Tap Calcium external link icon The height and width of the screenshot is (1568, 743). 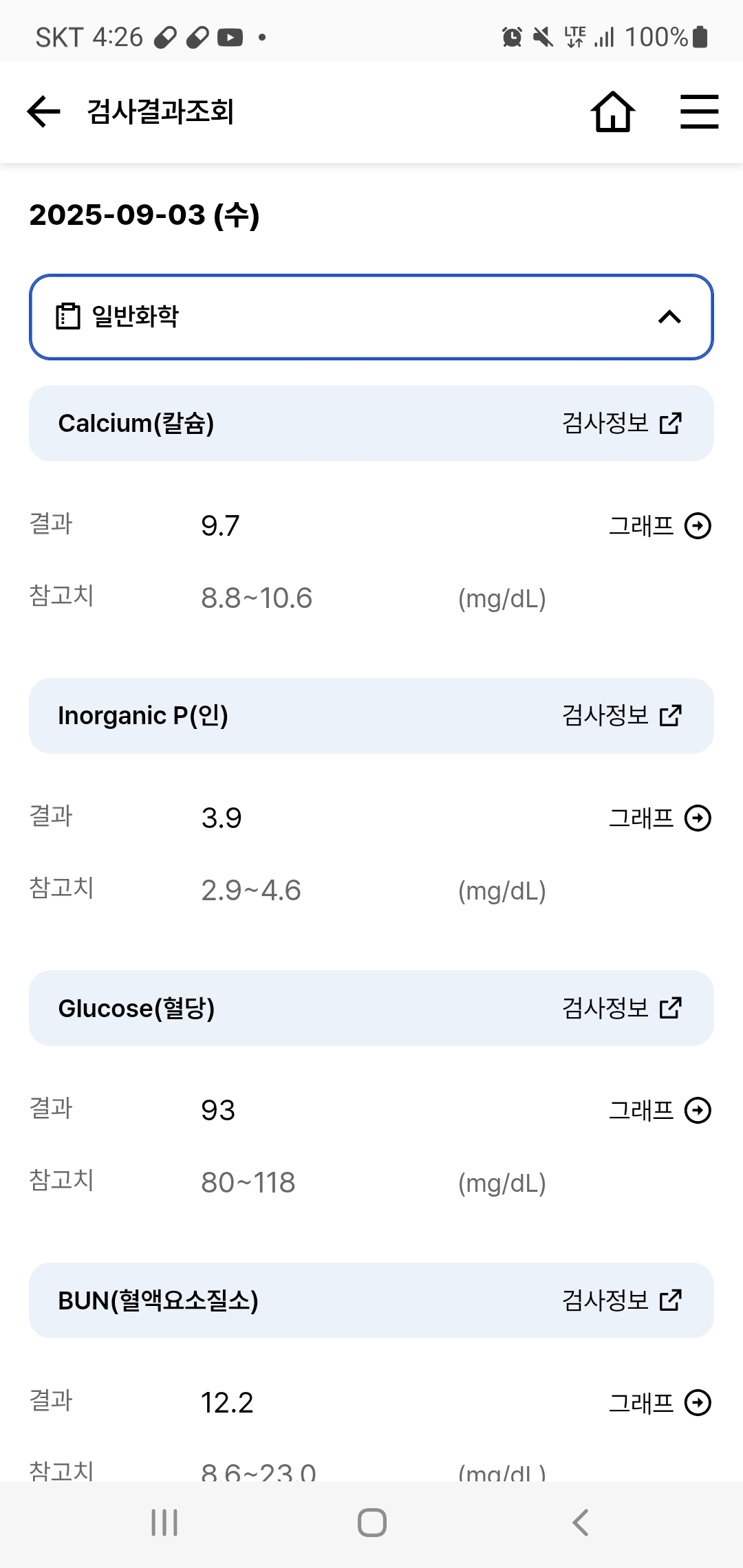coord(670,424)
